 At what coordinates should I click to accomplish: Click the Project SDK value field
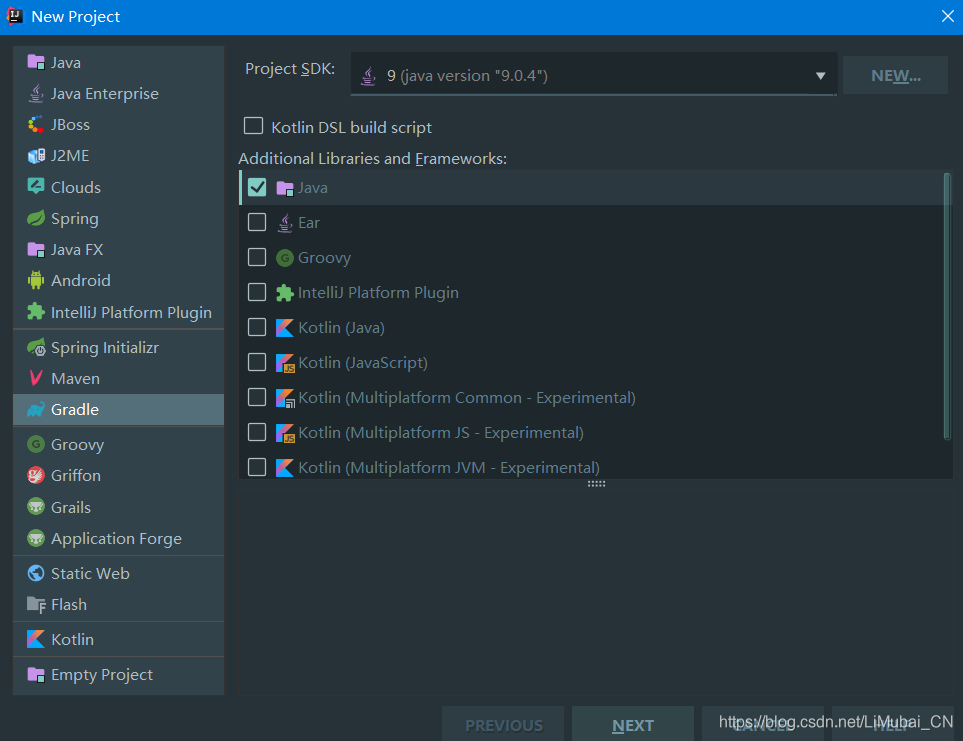pyautogui.click(x=593, y=75)
